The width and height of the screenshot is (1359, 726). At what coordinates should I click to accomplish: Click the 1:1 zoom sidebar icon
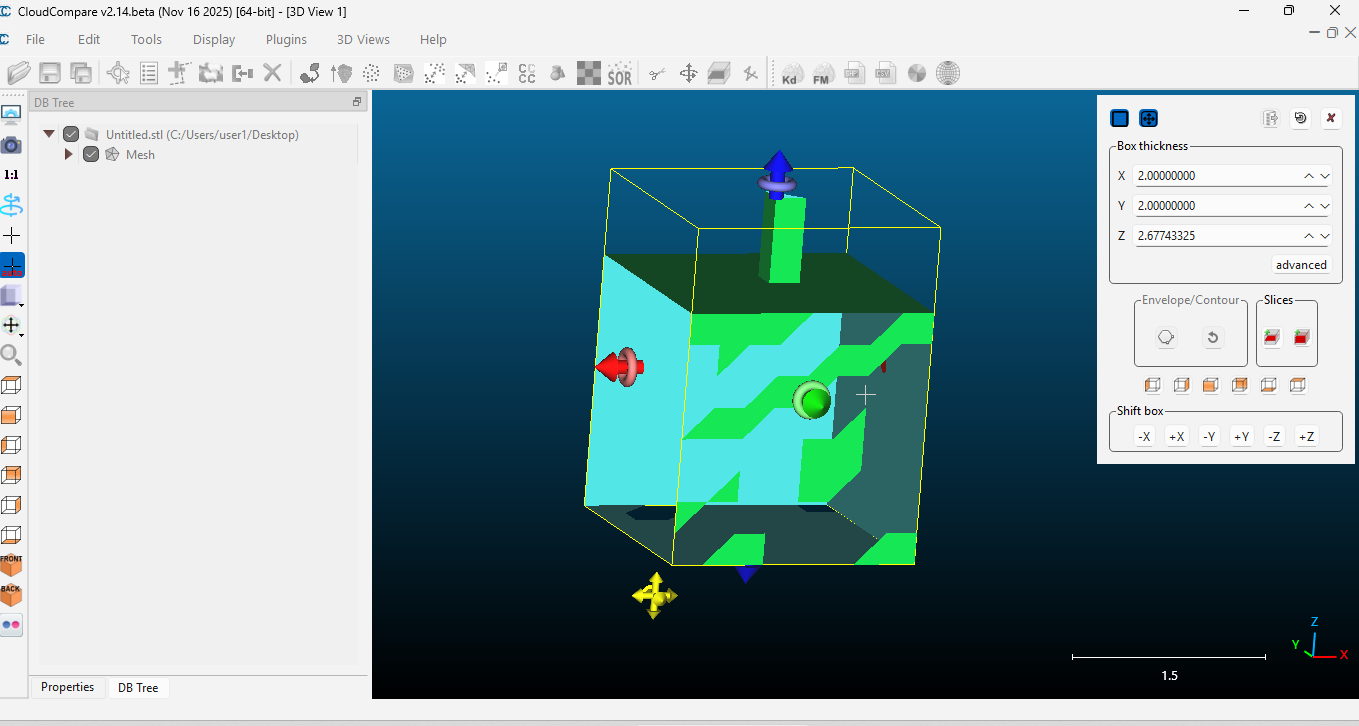point(11,174)
